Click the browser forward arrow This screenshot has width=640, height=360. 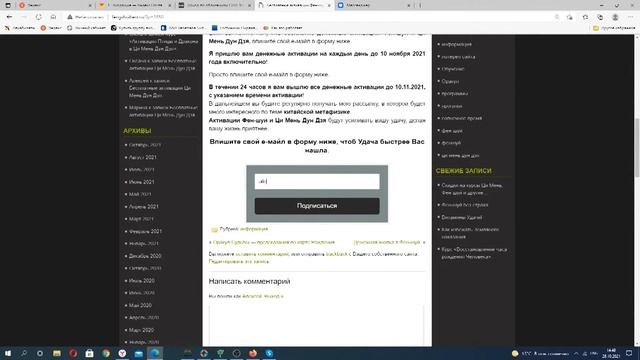[x=24, y=17]
